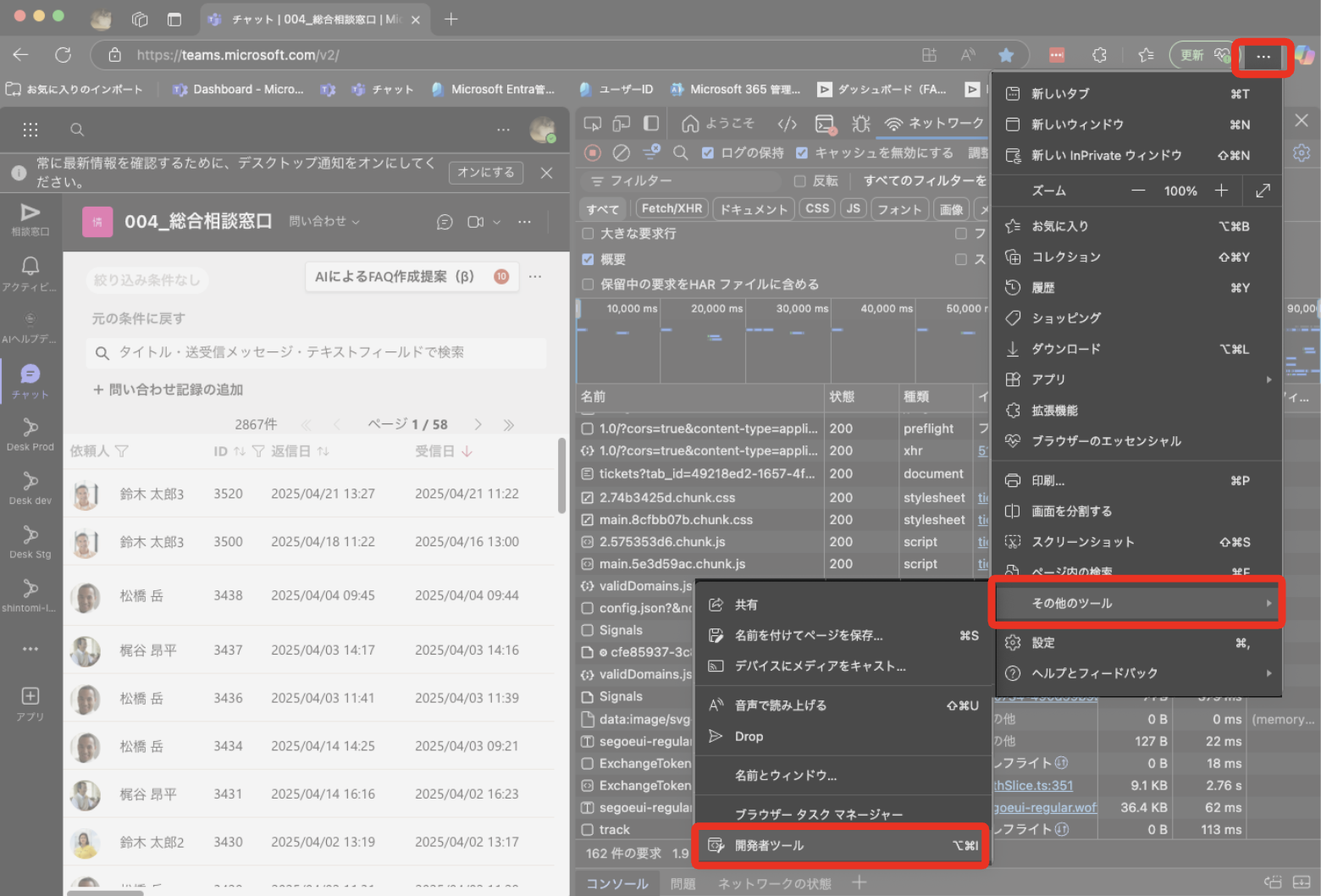Start video call from the chat header
1321x896 pixels.
click(x=475, y=222)
